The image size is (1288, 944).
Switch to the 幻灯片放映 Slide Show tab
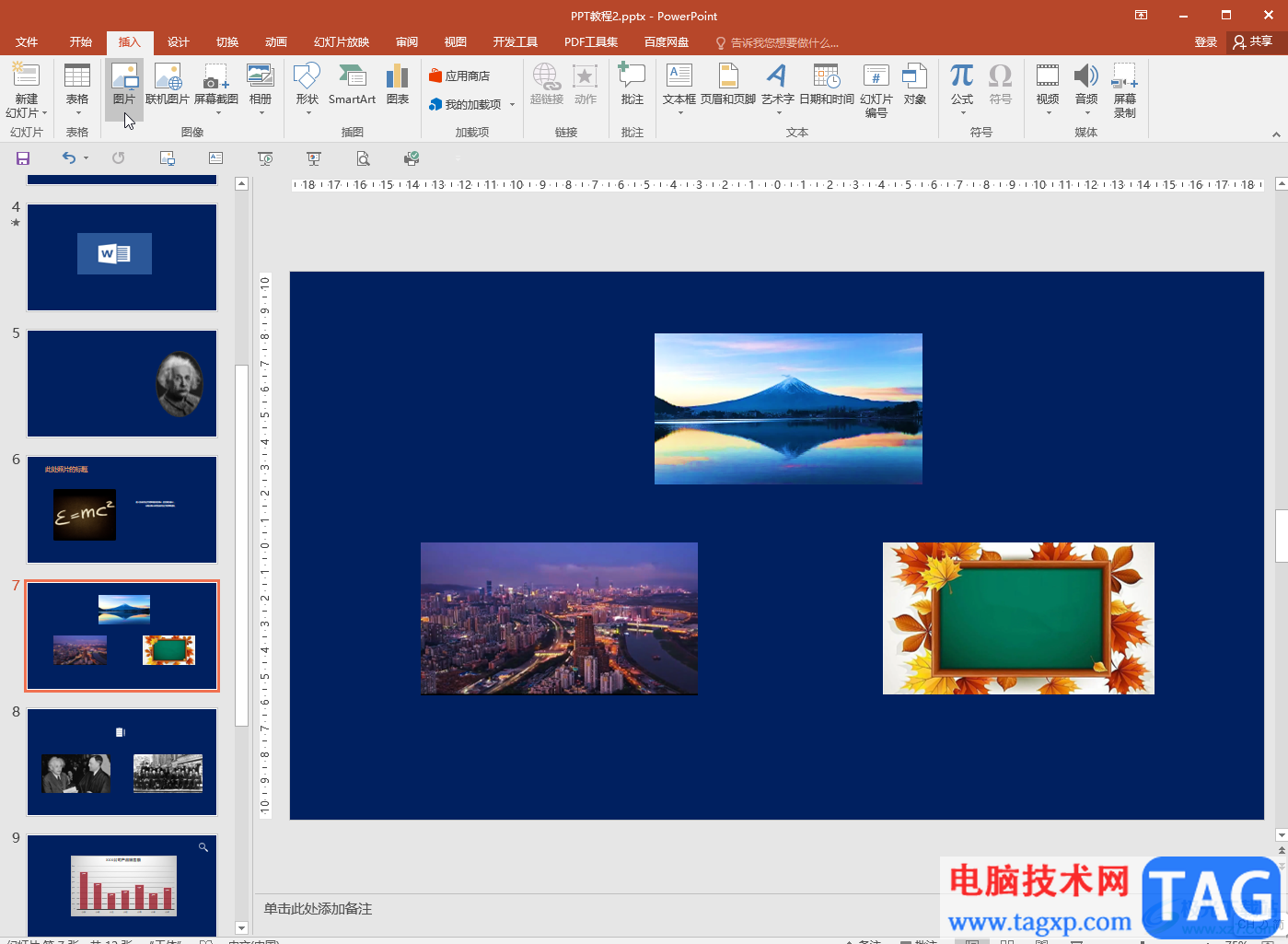pos(342,42)
